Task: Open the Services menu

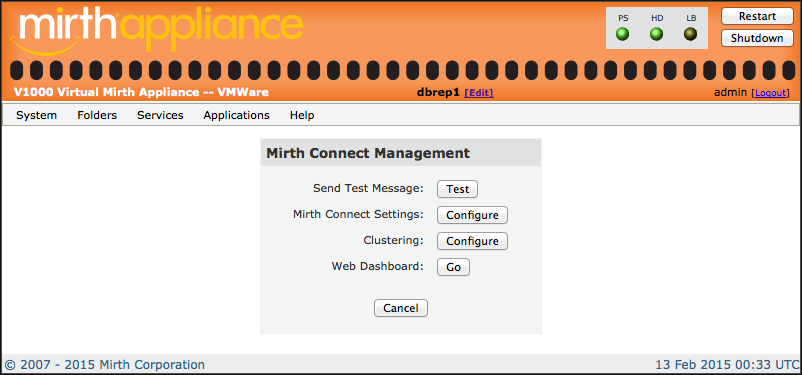Action: pos(160,115)
